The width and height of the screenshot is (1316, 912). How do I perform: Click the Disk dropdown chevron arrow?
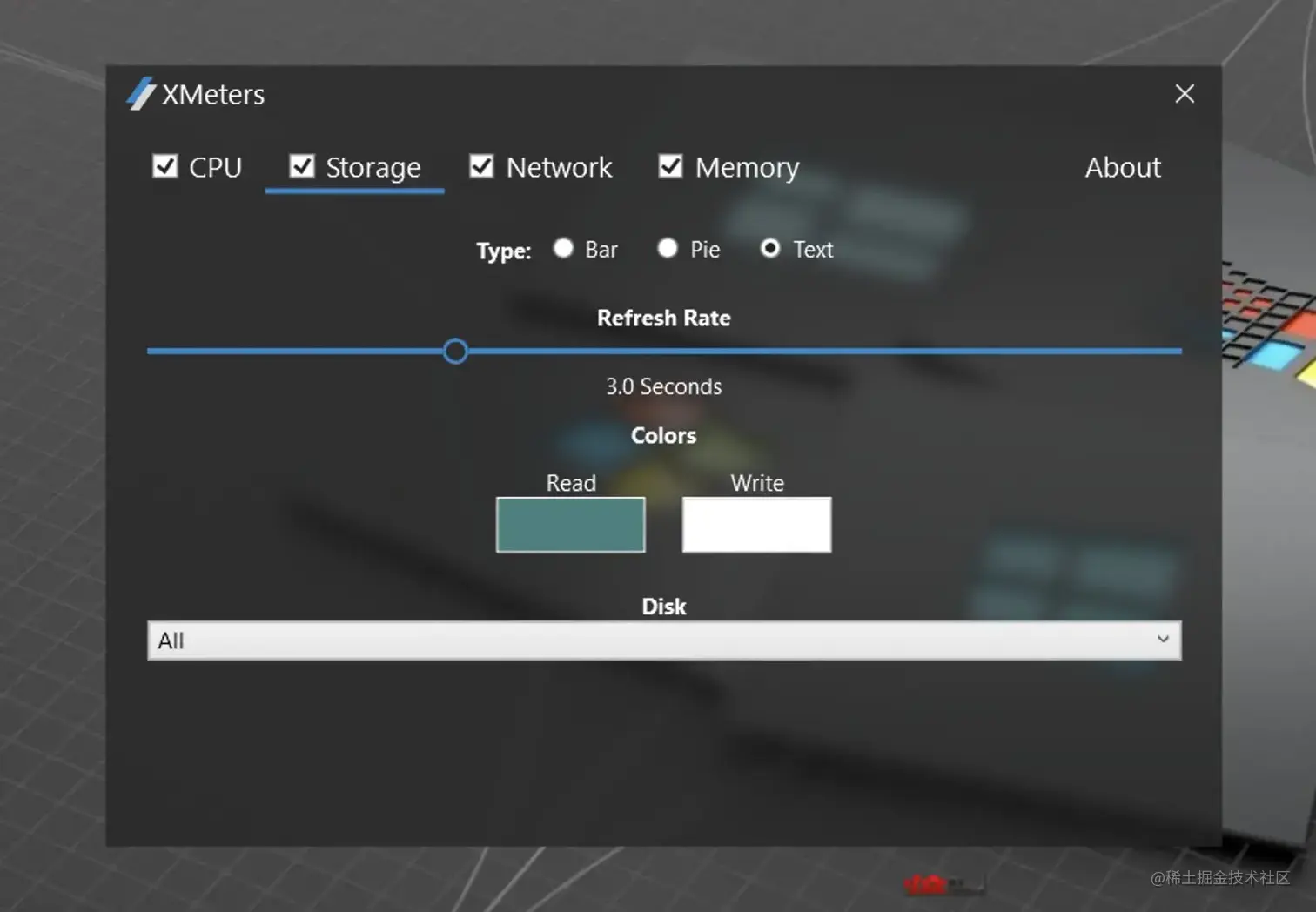[1163, 640]
